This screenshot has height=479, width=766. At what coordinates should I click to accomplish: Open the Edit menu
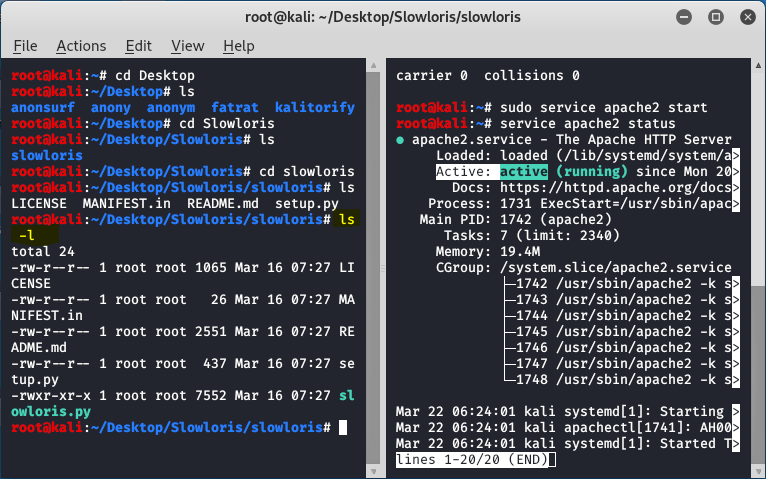[139, 46]
